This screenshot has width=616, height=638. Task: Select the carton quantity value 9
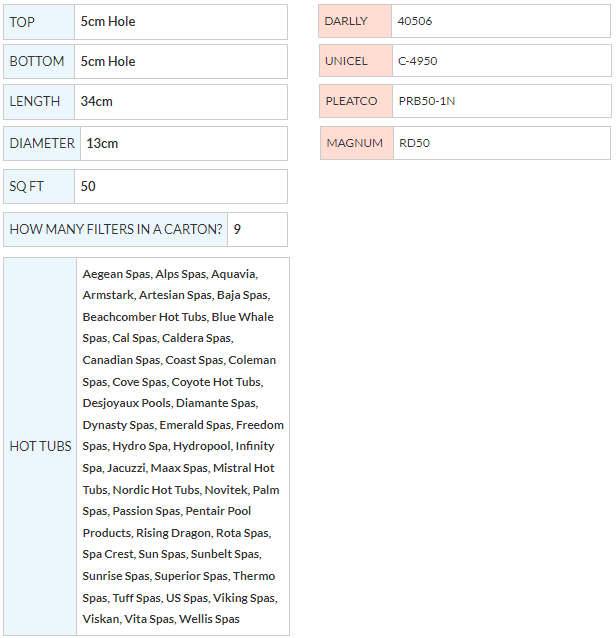[237, 230]
